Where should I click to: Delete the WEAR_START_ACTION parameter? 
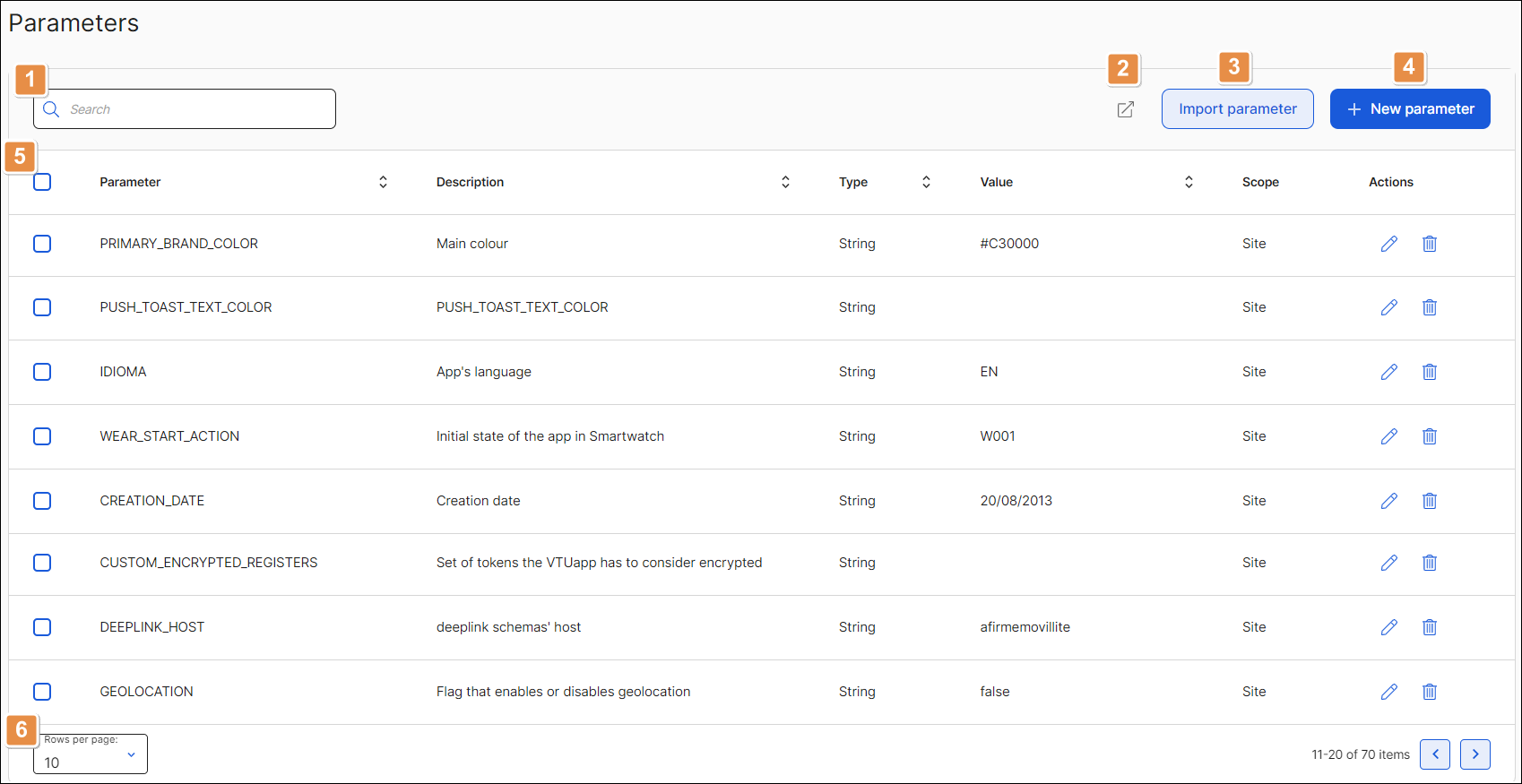1429,436
